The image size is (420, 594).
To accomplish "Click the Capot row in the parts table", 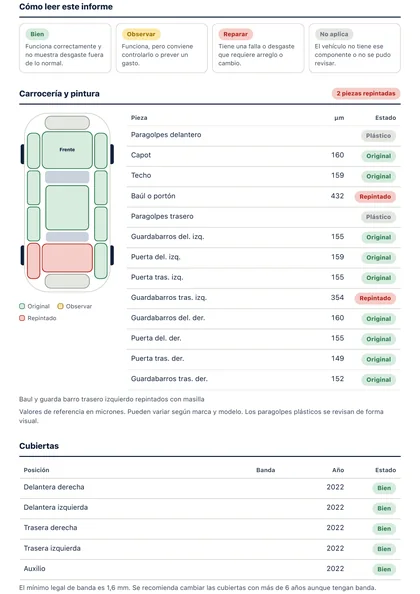I will pyautogui.click(x=264, y=156).
